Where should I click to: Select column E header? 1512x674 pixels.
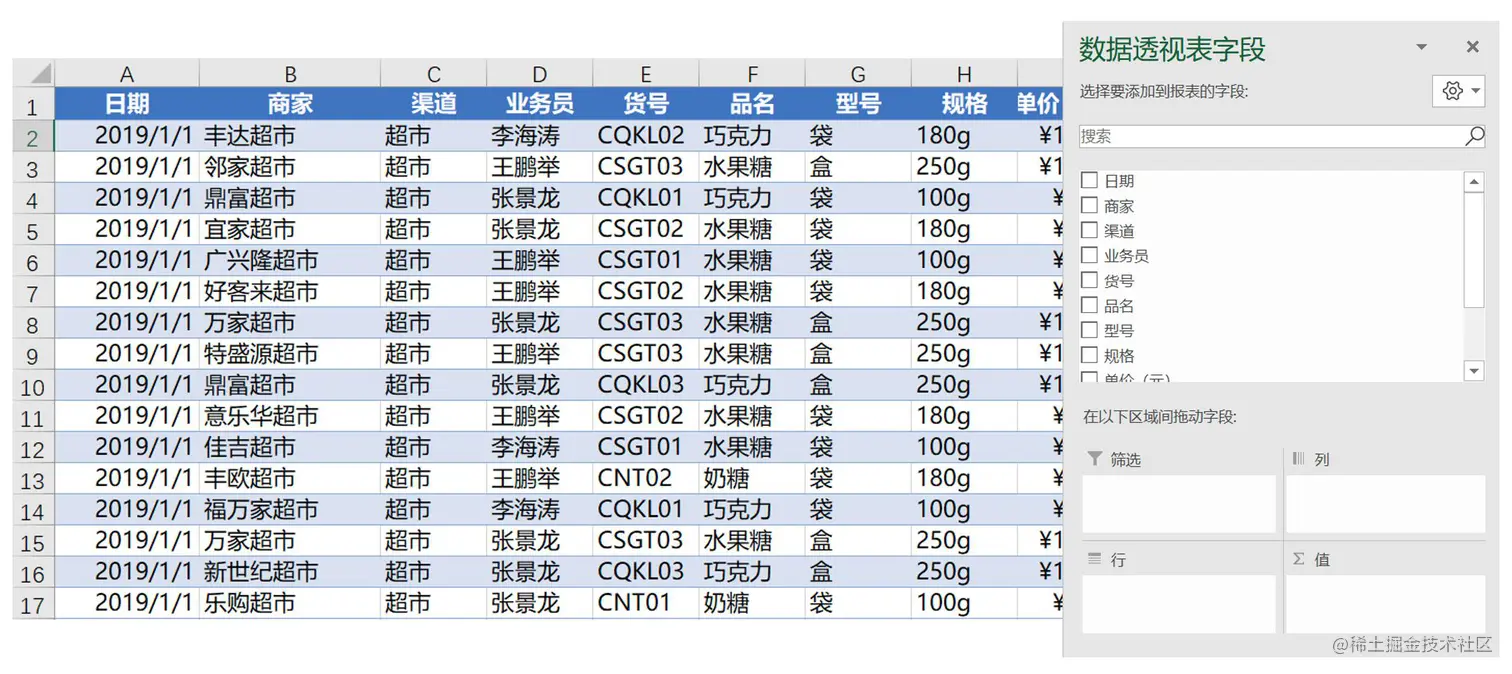click(646, 74)
